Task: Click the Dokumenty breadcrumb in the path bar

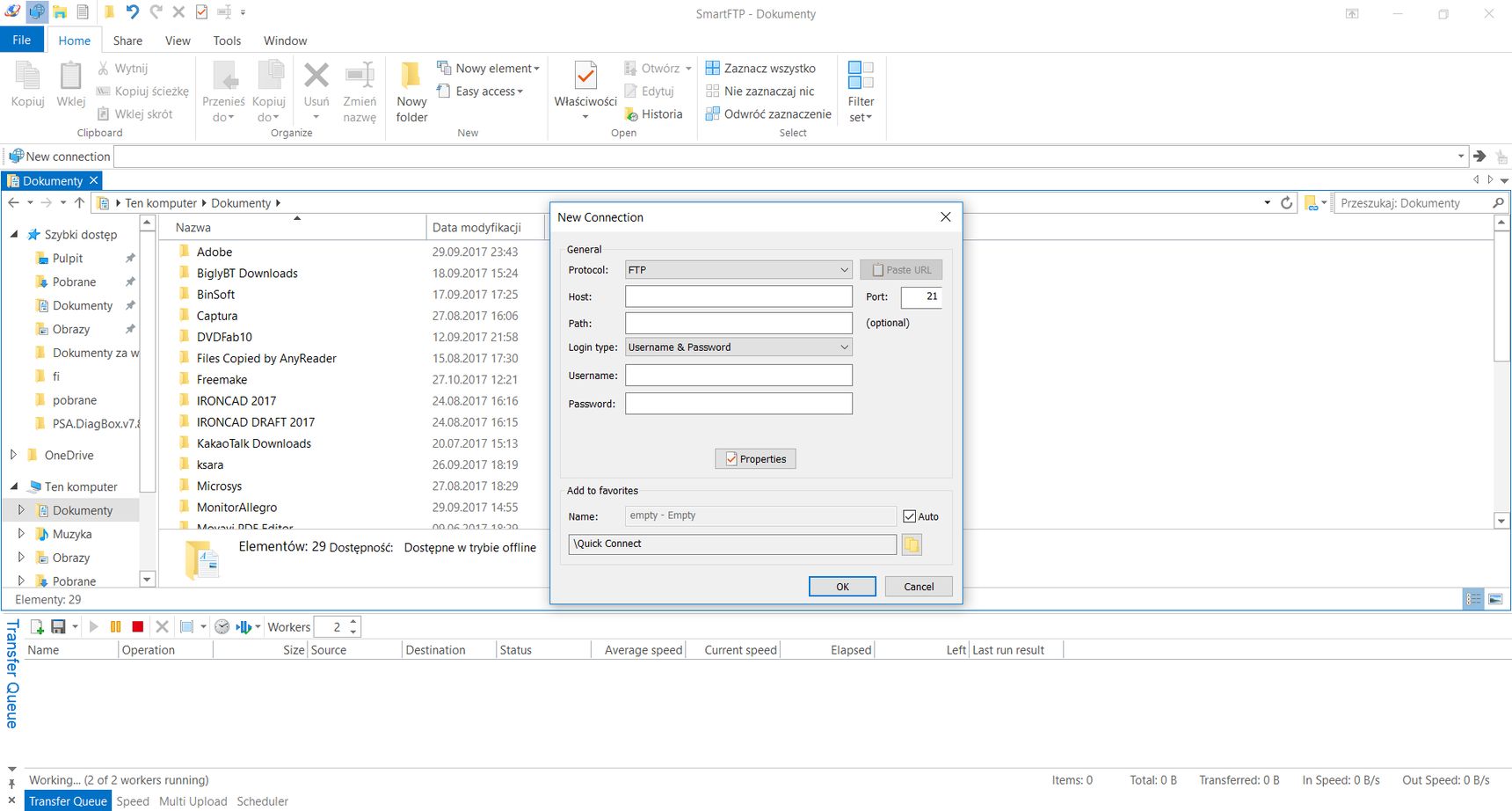Action: tap(241, 203)
